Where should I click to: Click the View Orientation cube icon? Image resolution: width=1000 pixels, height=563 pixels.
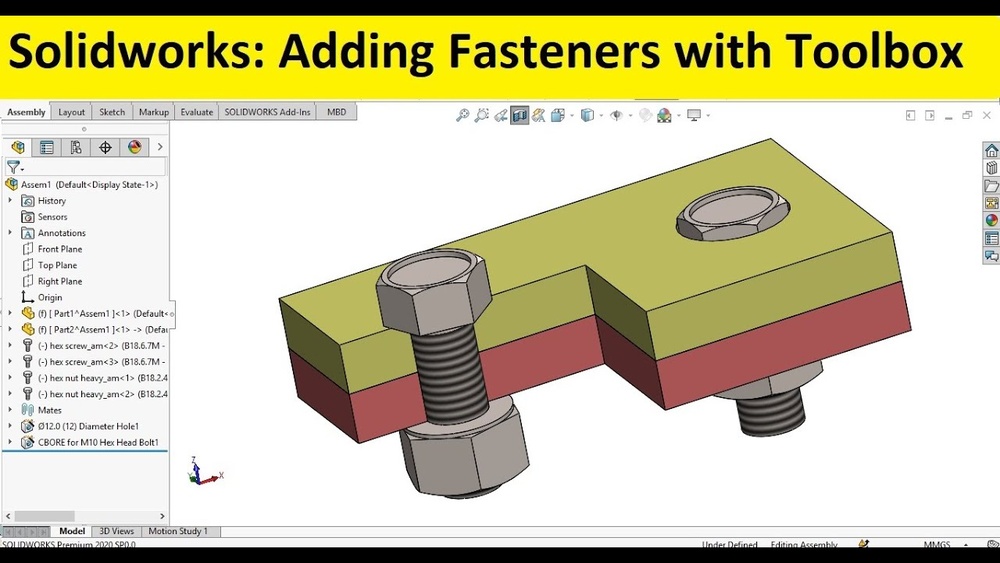(558, 115)
